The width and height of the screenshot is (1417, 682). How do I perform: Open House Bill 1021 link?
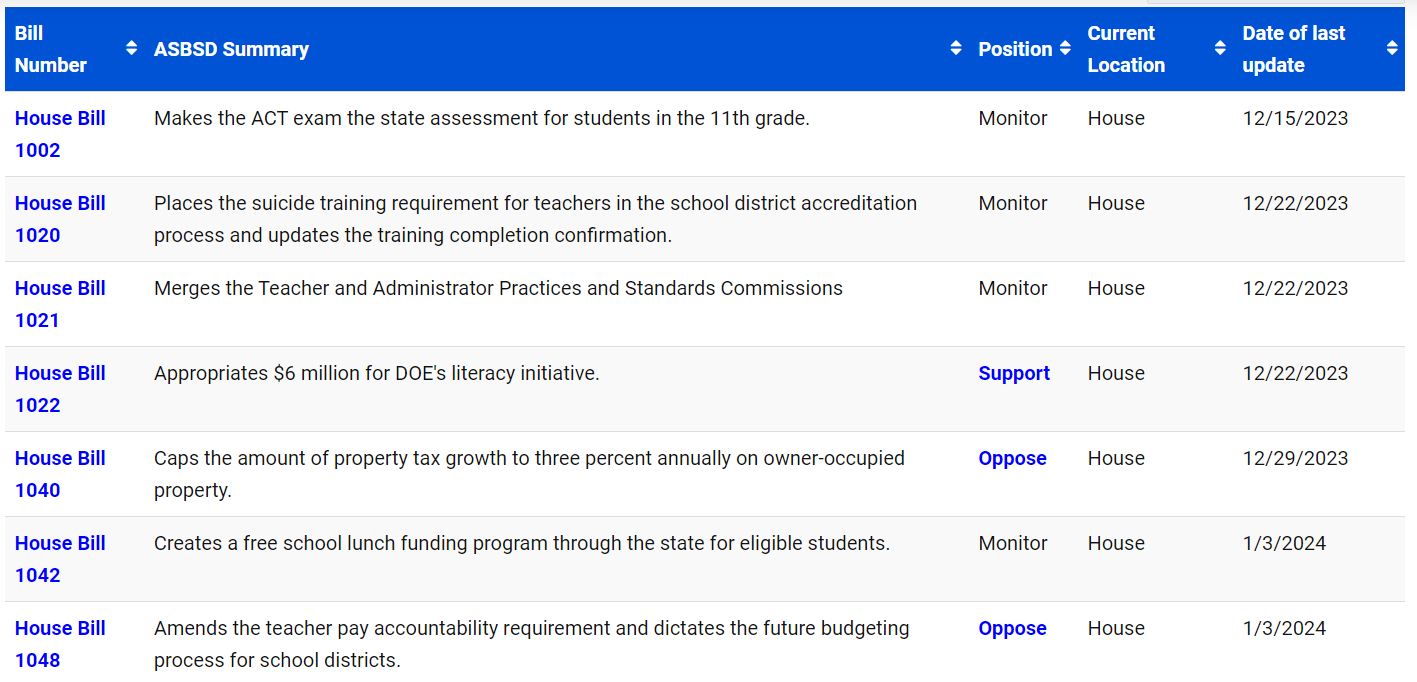(x=60, y=304)
